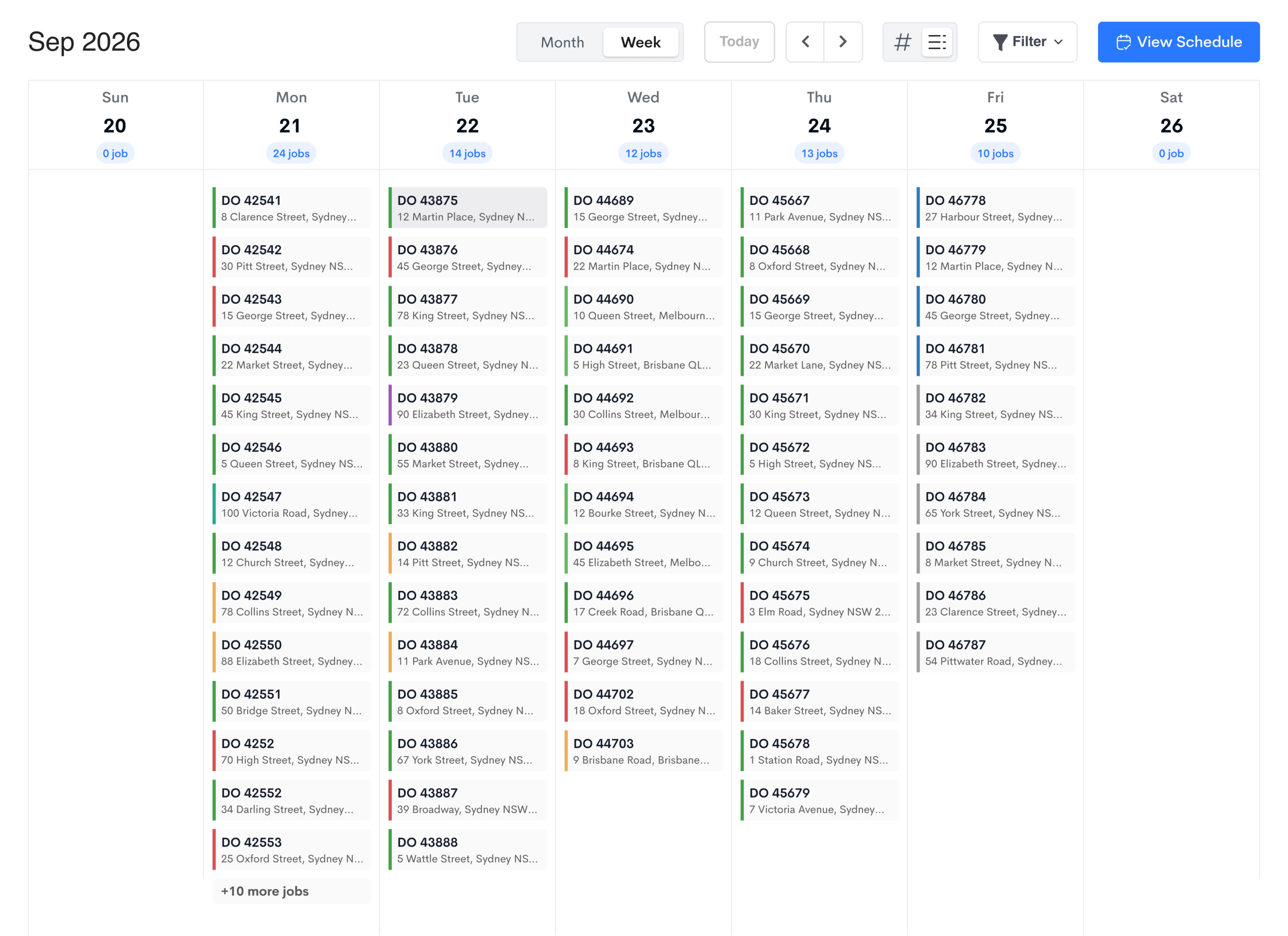Open job DO 46782 at 34 King Street
This screenshot has width=1288, height=936.
click(x=996, y=406)
